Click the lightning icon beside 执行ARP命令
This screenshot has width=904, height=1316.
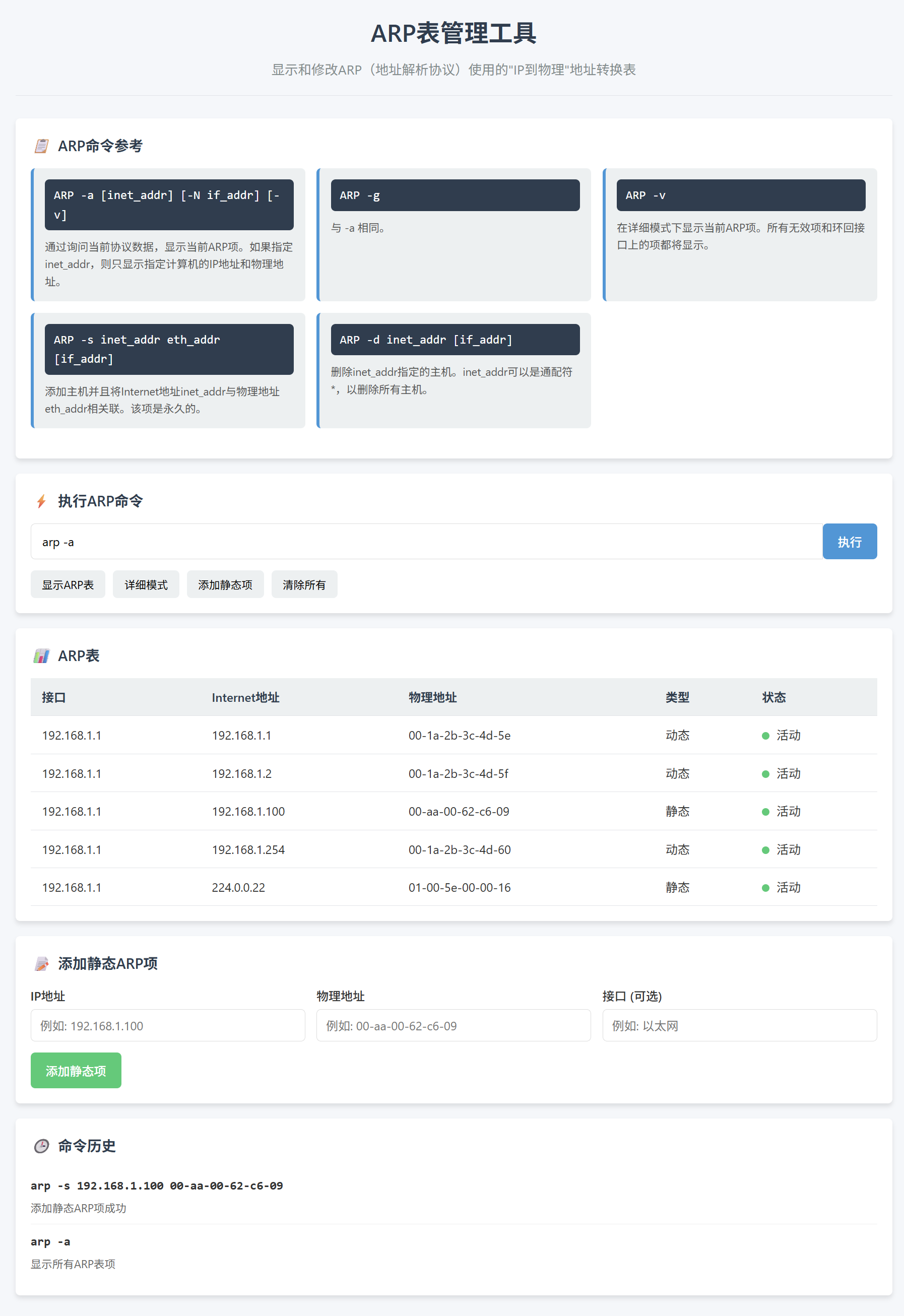click(x=41, y=501)
